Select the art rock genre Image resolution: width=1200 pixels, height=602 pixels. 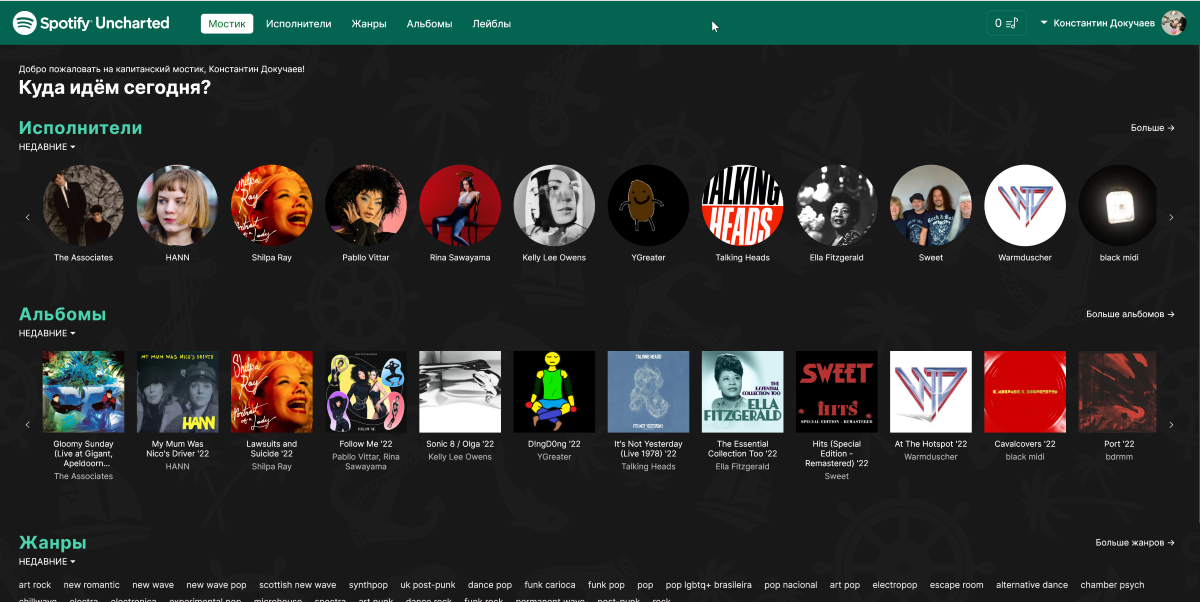tap(35, 585)
